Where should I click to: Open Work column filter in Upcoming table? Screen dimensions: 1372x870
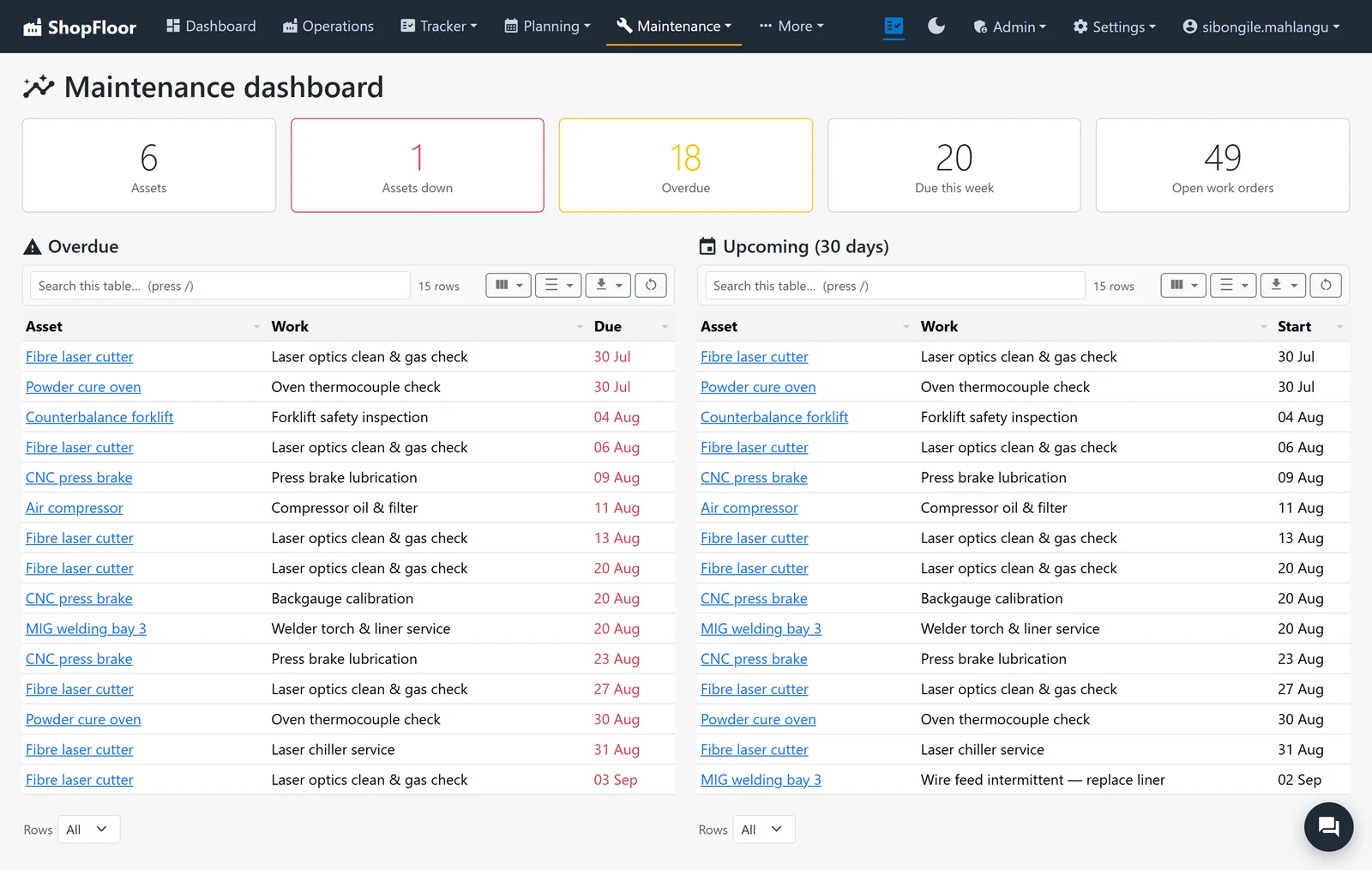coord(1263,327)
